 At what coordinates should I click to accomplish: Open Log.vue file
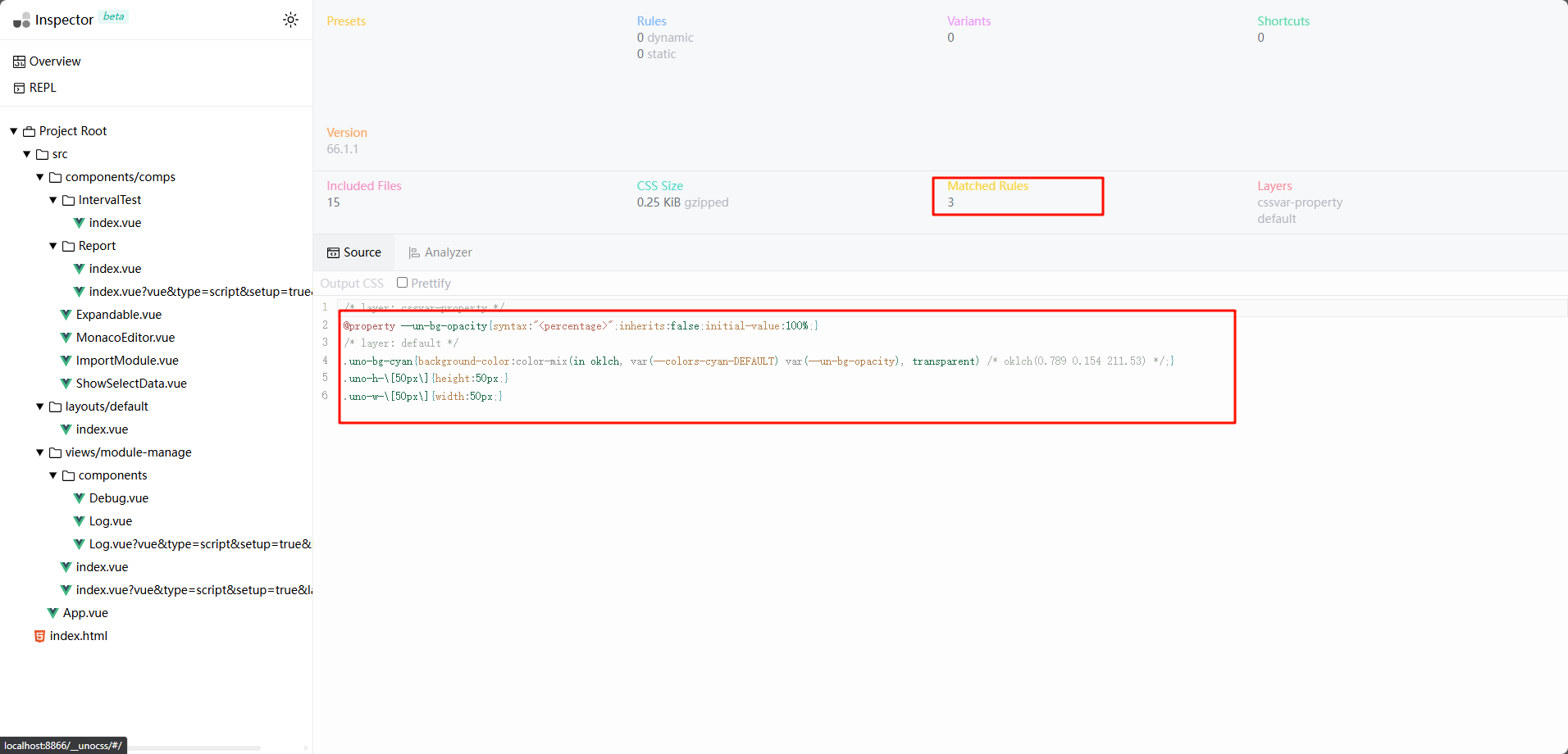[111, 521]
